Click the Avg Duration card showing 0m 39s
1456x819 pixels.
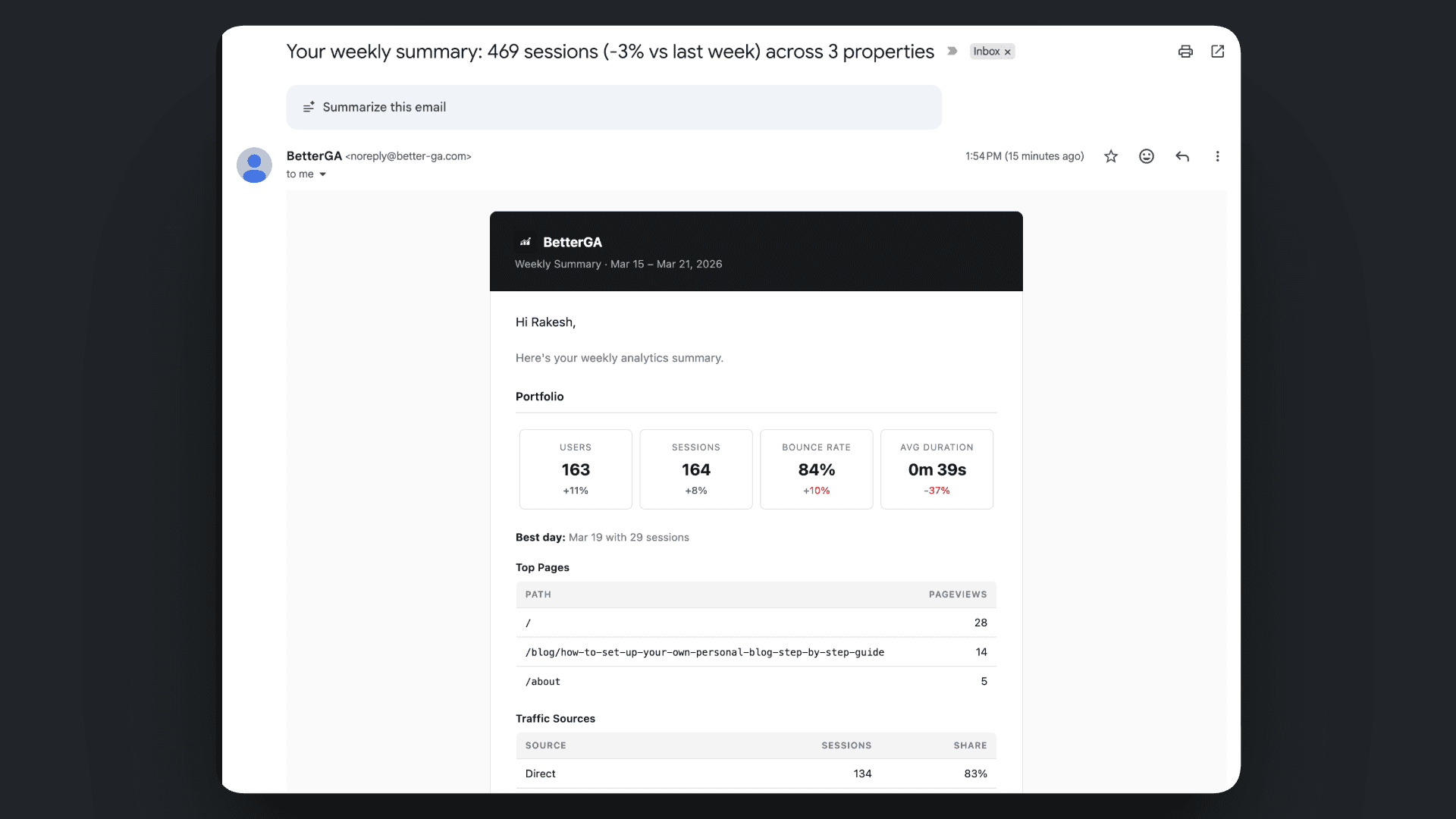click(937, 469)
